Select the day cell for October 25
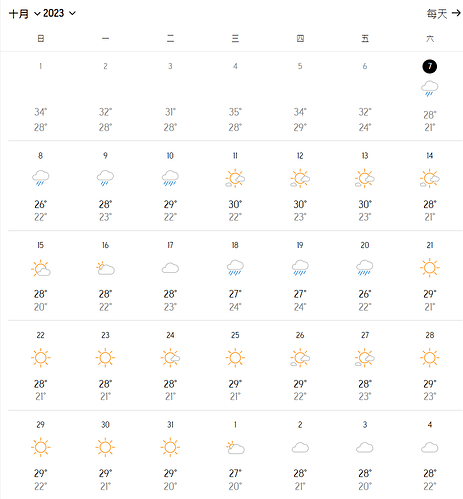This screenshot has height=499, width=463. pos(235,365)
